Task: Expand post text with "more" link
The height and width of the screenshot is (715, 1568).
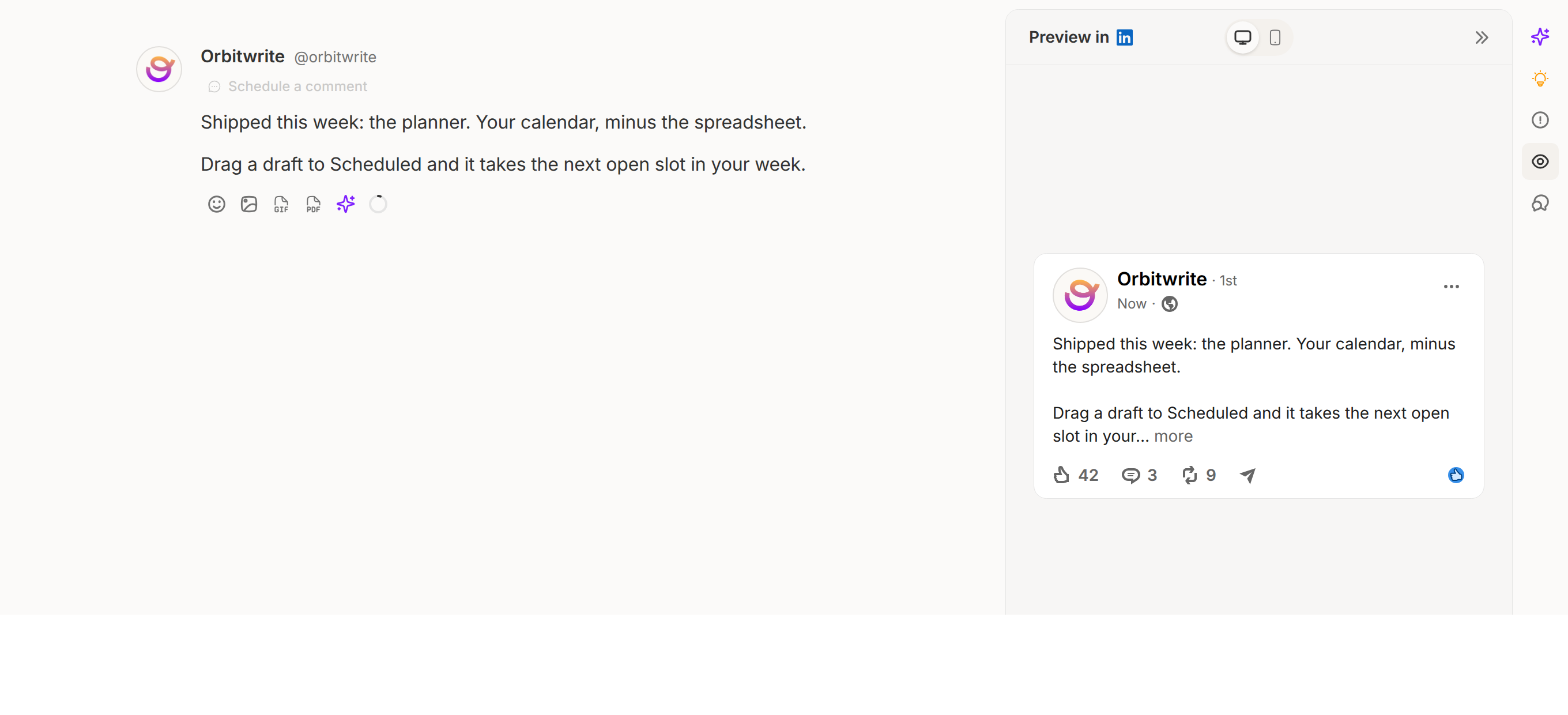Action: click(1173, 436)
